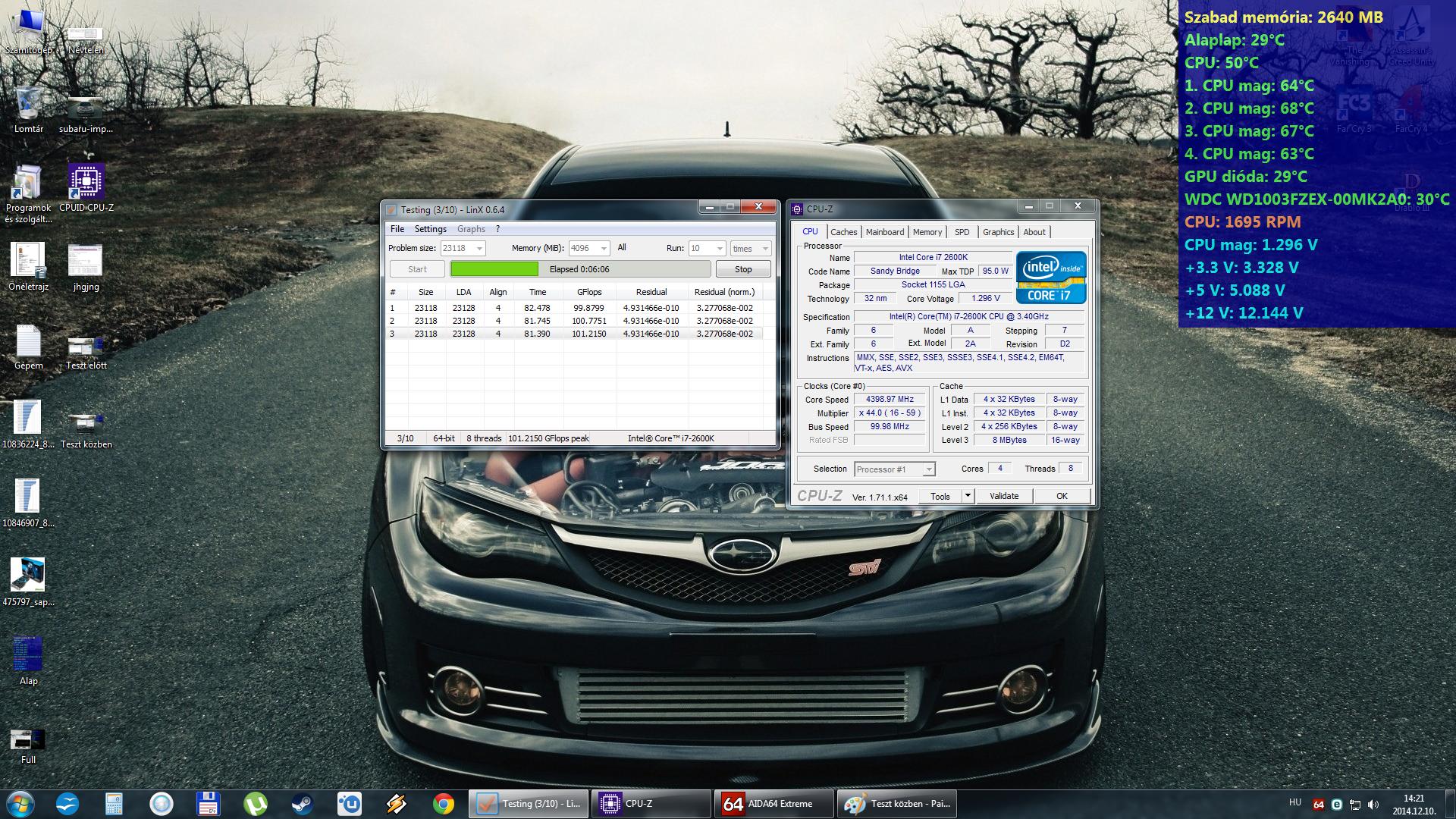
Task: Open the Teszt közben Paint taskbar item
Action: (896, 804)
